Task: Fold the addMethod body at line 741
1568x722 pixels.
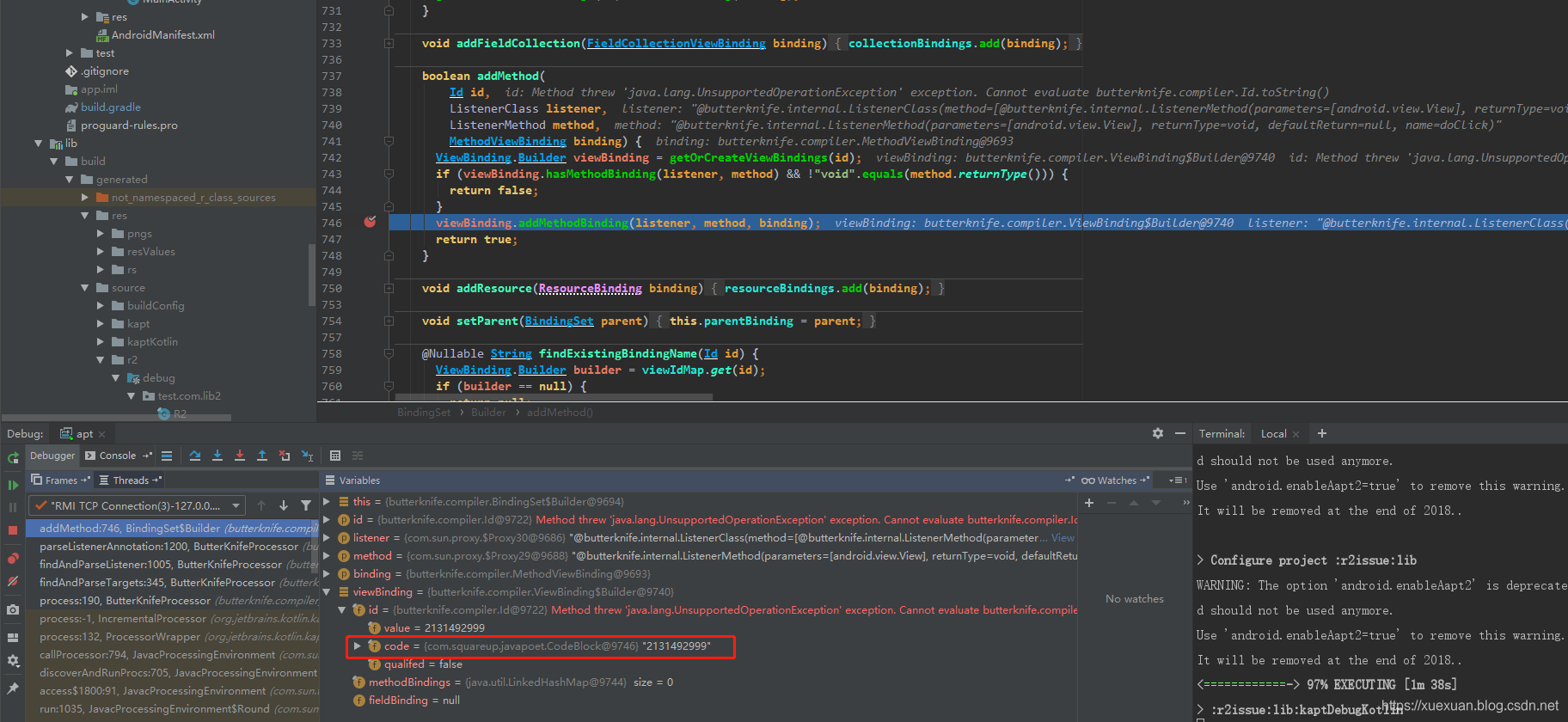Action: pos(389,141)
